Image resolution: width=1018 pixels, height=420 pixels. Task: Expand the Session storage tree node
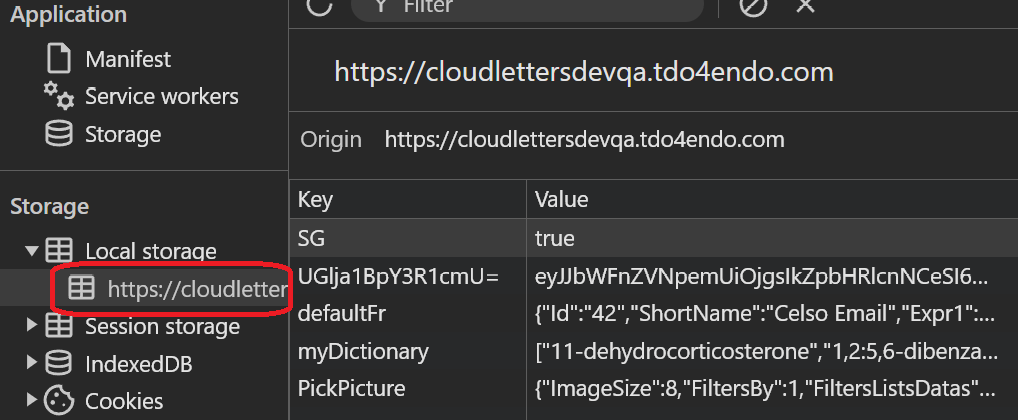click(32, 326)
